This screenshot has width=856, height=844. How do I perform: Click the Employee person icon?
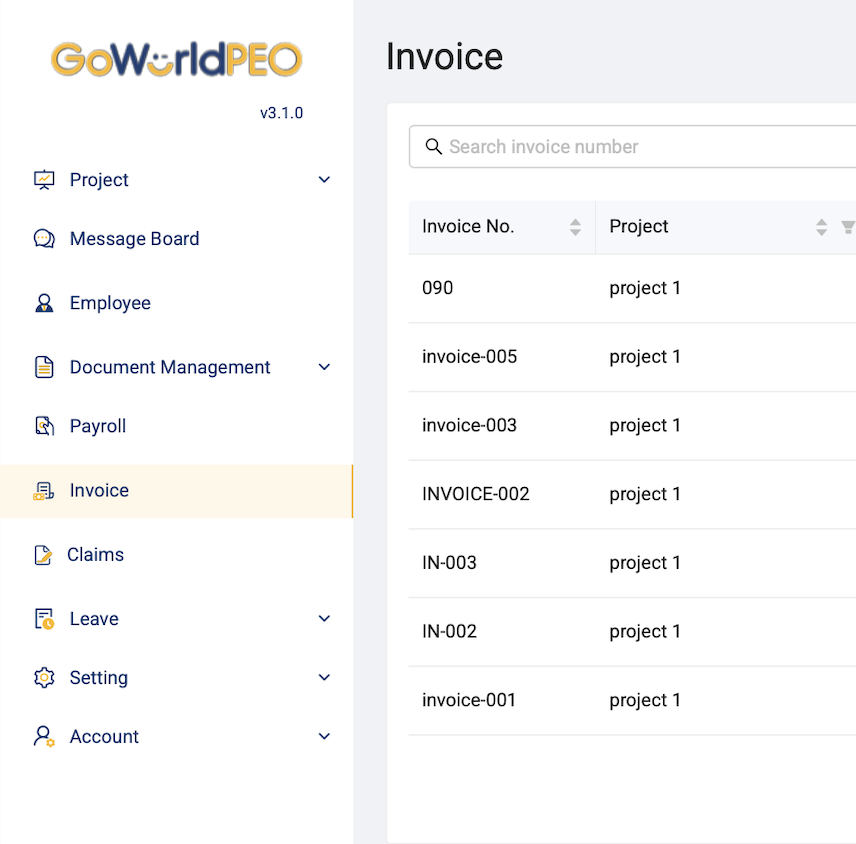44,303
